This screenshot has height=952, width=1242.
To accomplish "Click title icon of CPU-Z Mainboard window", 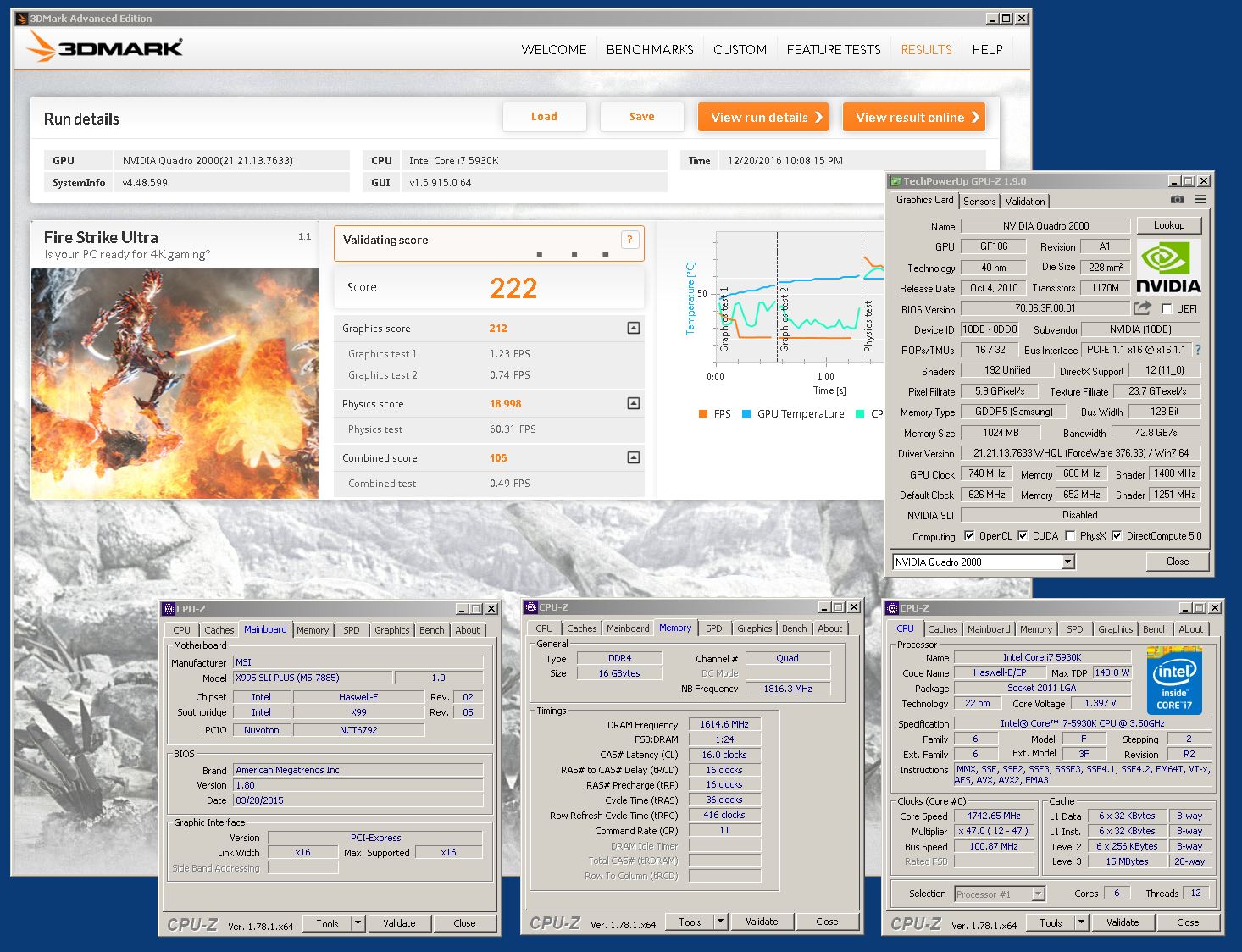I will (168, 609).
